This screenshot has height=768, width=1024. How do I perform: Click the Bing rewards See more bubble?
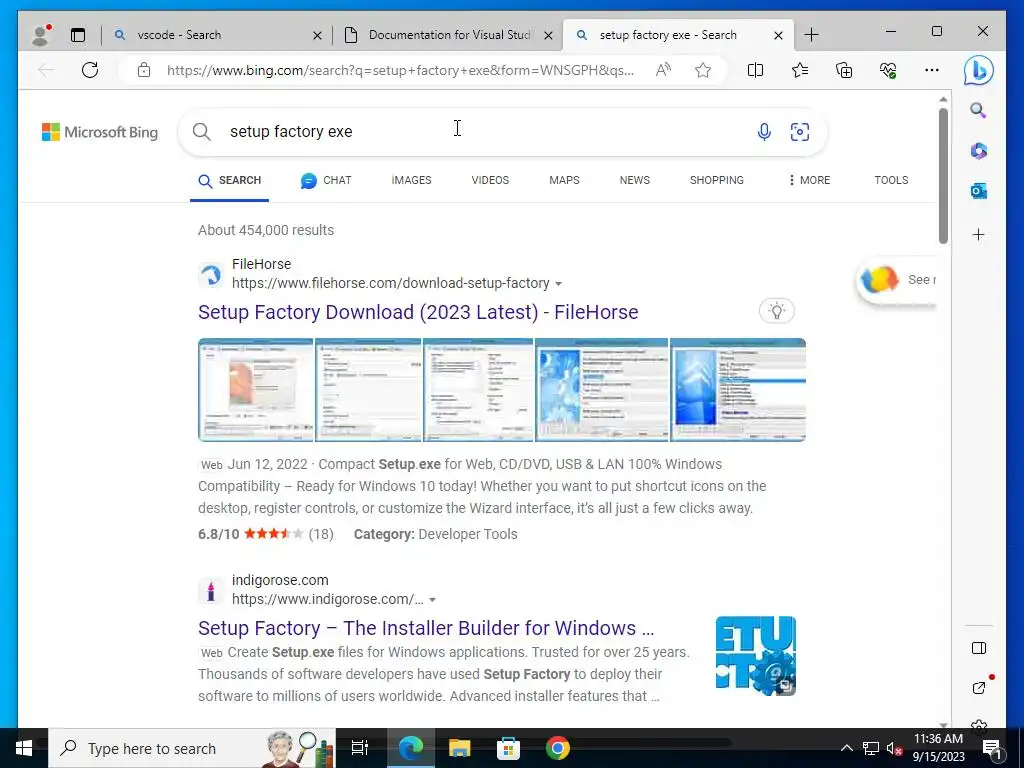pos(897,280)
